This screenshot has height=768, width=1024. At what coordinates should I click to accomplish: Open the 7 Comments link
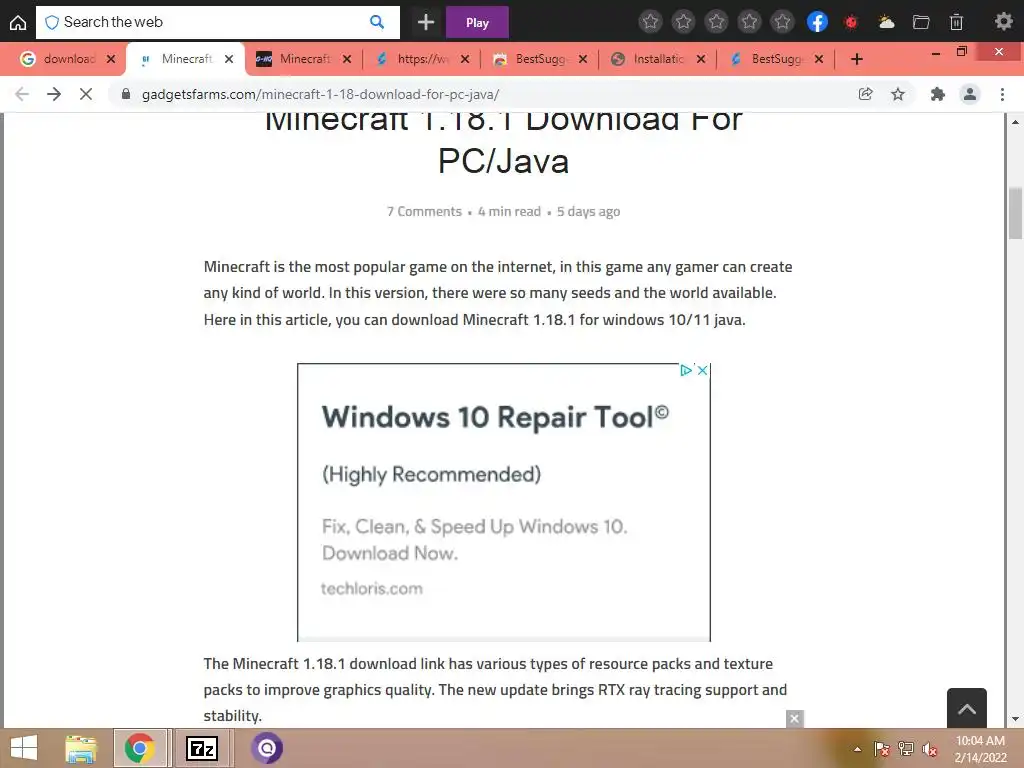point(424,212)
